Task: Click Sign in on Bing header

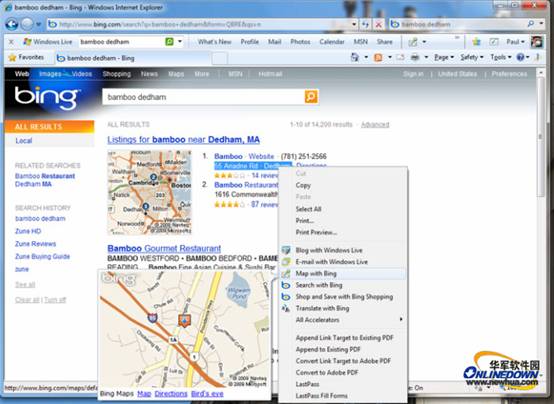Action: (x=413, y=74)
